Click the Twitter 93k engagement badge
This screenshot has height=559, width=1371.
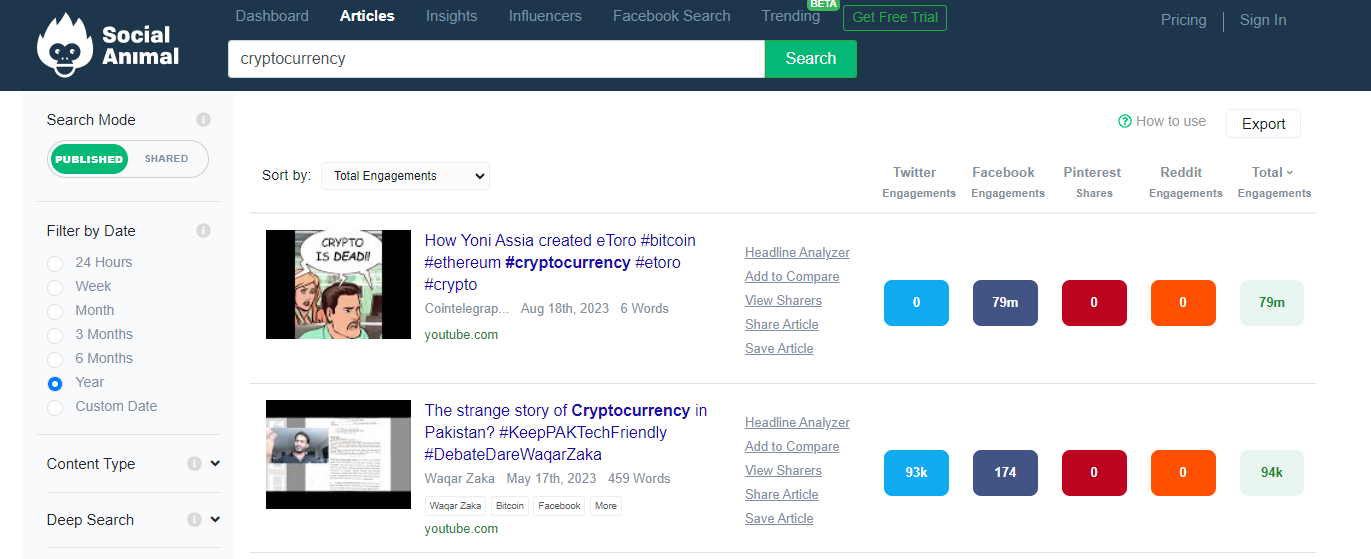click(916, 473)
